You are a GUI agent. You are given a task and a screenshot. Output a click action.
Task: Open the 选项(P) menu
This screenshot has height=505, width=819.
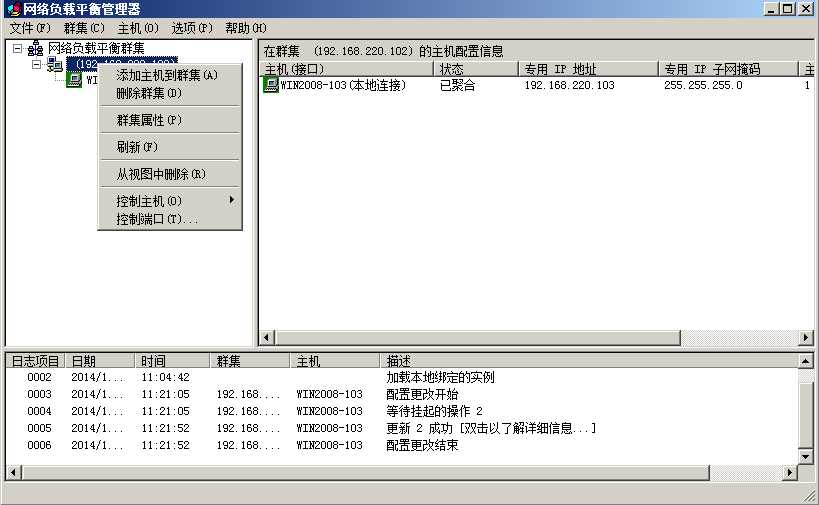pyautogui.click(x=192, y=28)
